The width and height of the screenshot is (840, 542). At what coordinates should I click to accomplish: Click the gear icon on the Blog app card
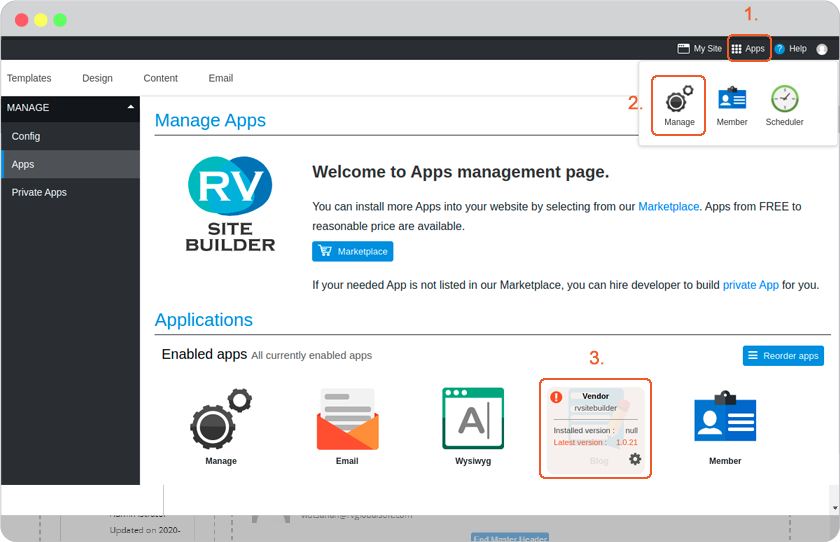(x=635, y=459)
